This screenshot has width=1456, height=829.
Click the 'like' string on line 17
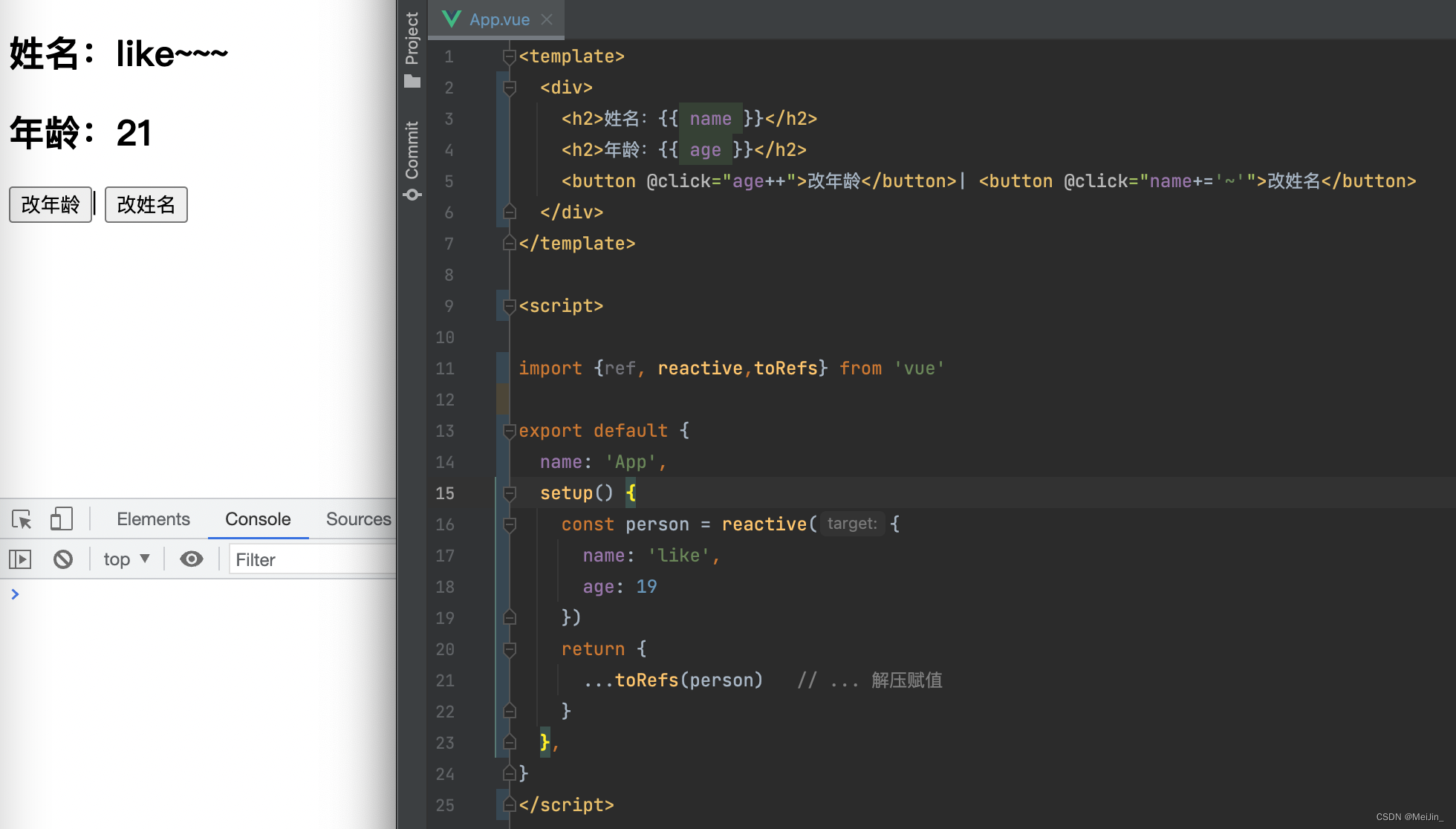[x=679, y=556]
